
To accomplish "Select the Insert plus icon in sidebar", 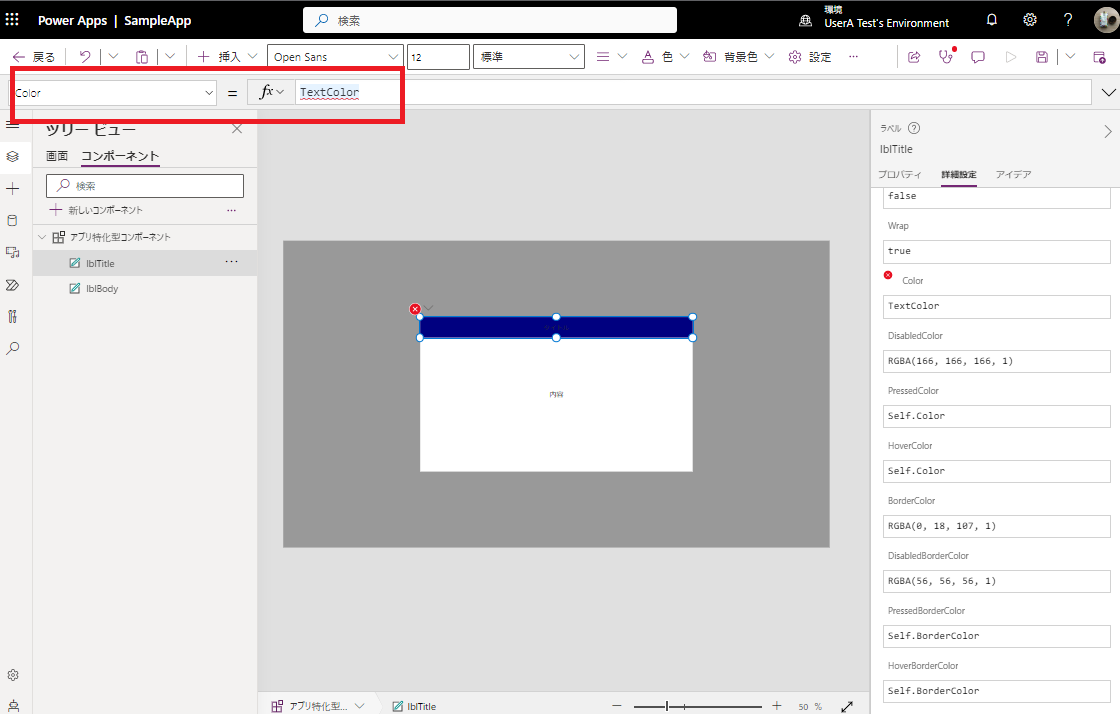I will [13, 188].
